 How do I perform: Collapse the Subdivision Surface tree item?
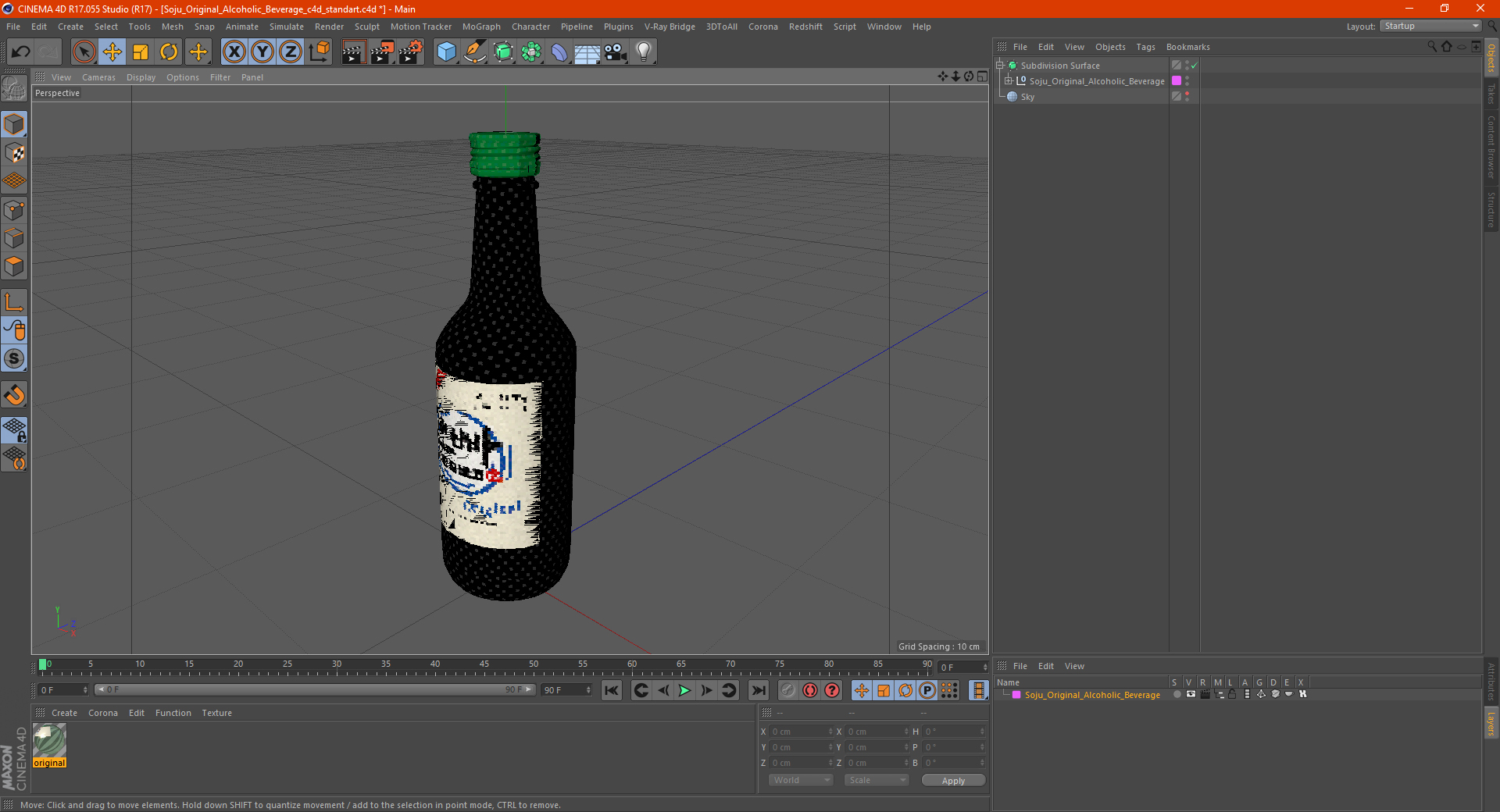coord(1000,66)
